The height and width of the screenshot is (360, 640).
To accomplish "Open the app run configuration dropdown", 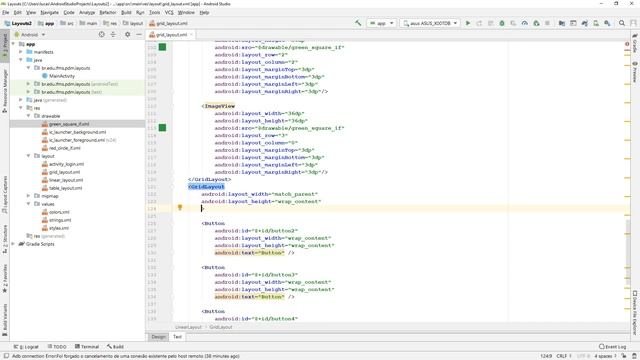I will pyautogui.click(x=381, y=23).
